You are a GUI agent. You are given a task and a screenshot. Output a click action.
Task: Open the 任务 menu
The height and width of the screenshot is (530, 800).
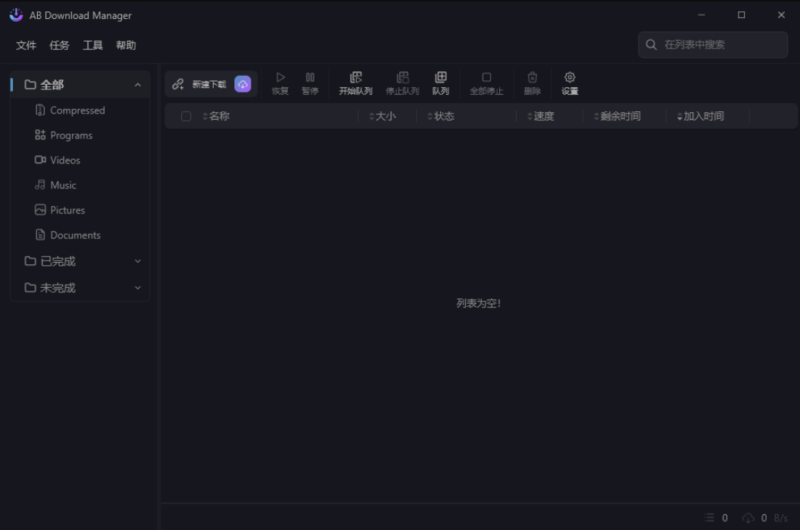(x=59, y=45)
